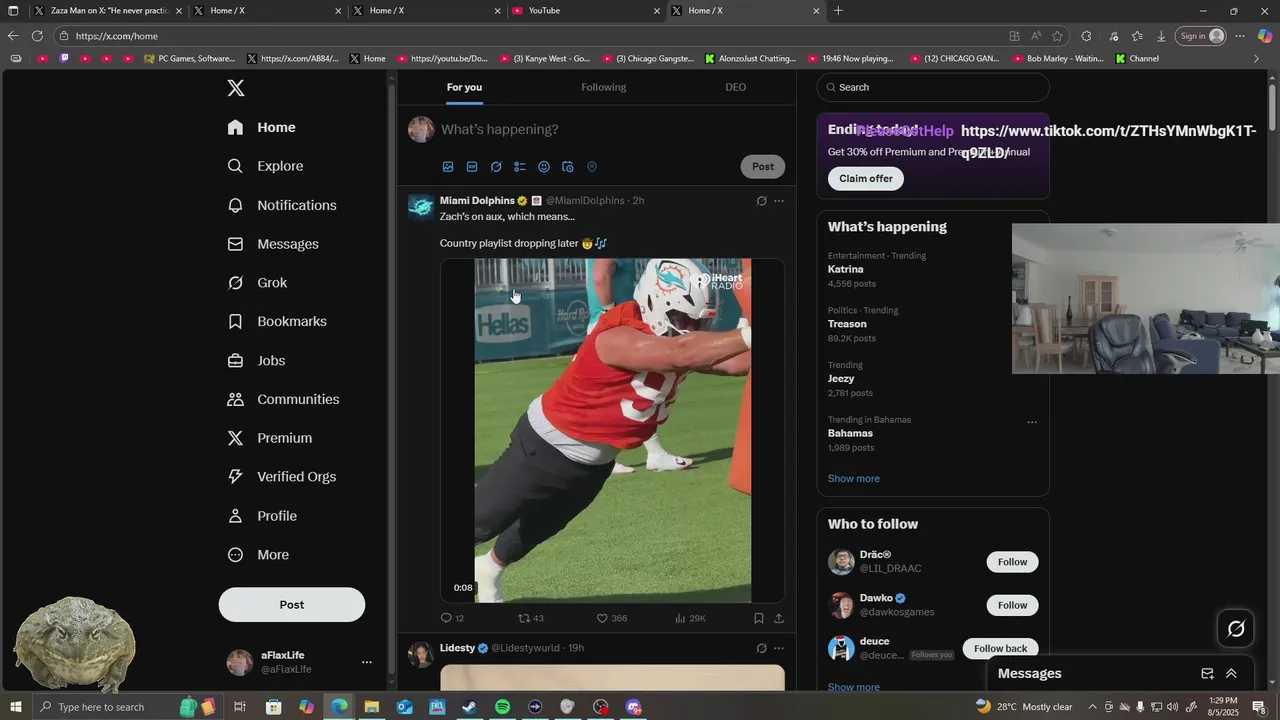
Task: Open Communities in the sidebar
Action: 284,399
